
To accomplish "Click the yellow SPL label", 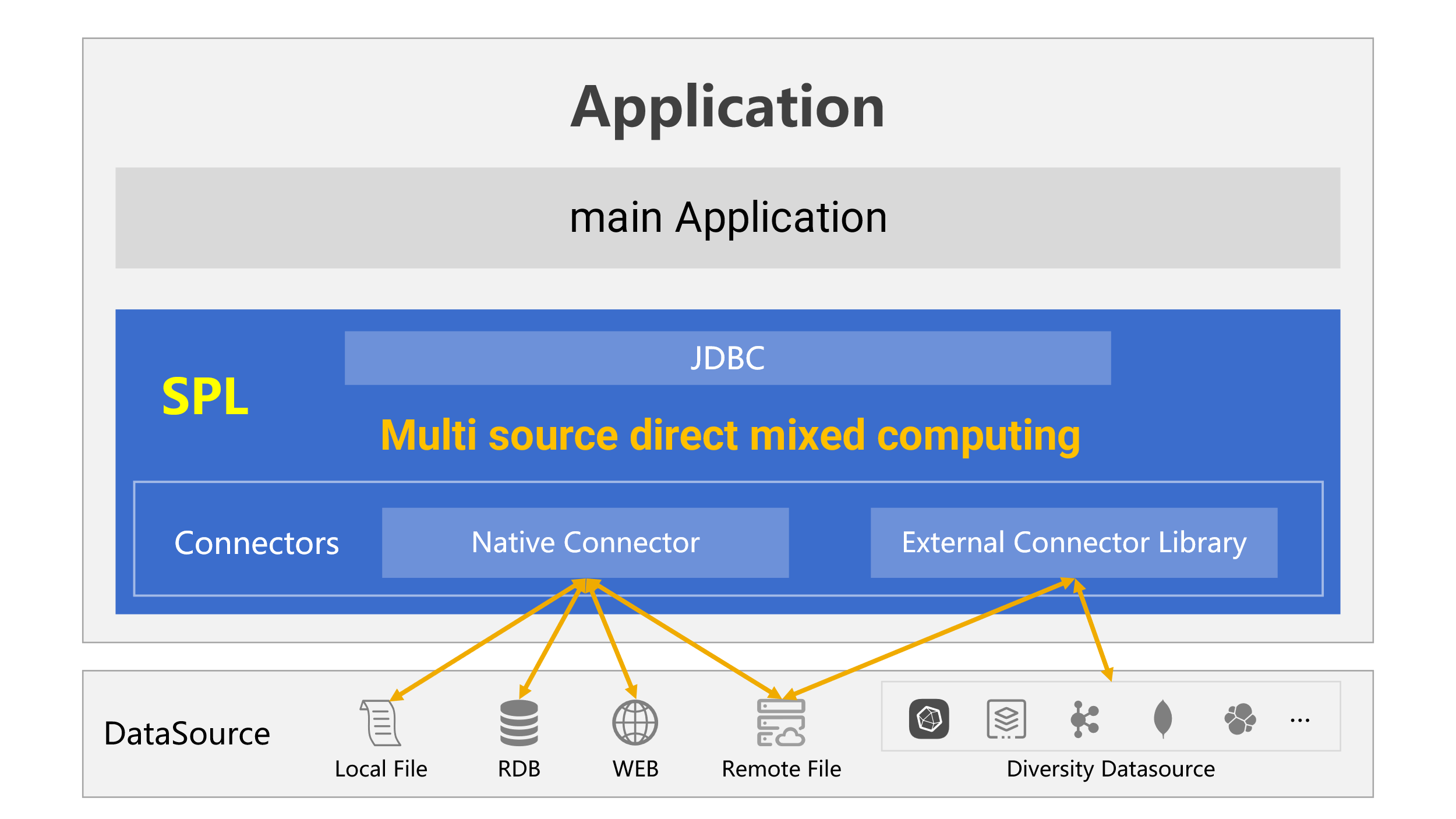I will (205, 397).
